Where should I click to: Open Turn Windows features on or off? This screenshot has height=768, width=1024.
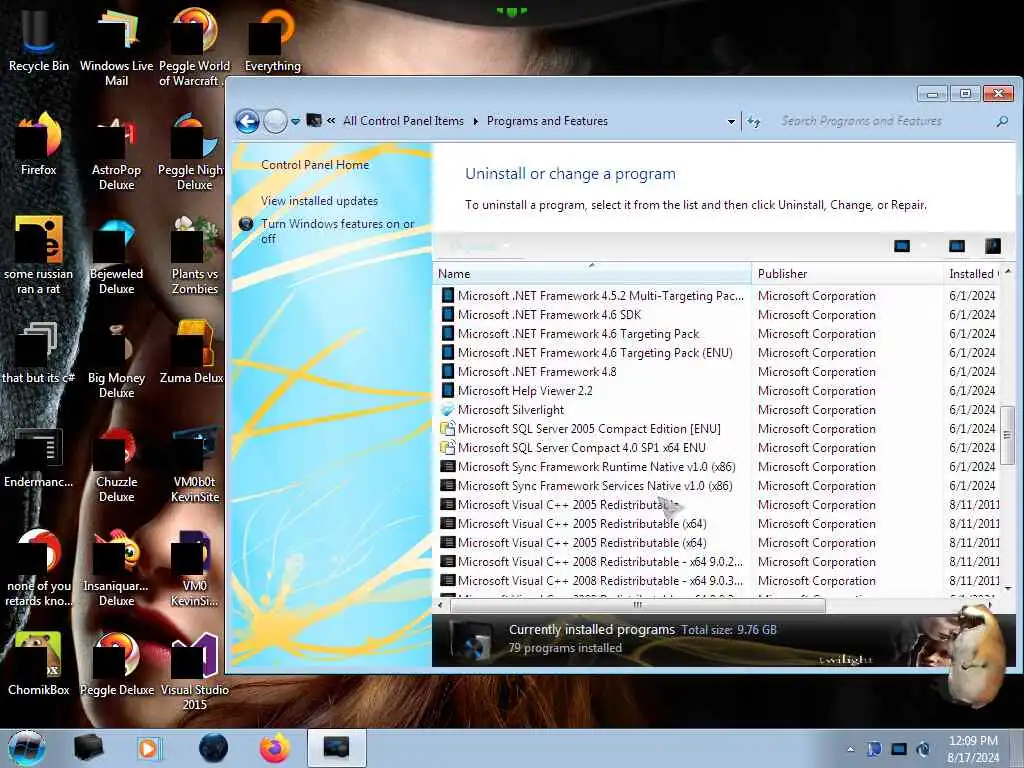338,231
